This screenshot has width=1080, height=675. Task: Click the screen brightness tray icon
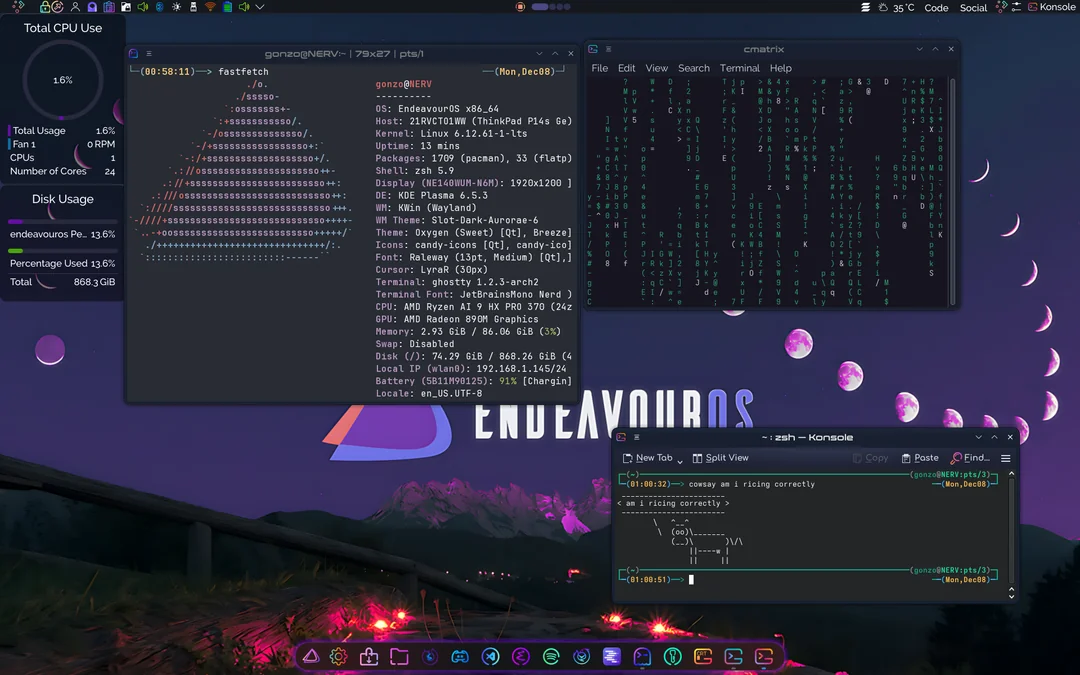pos(177,7)
